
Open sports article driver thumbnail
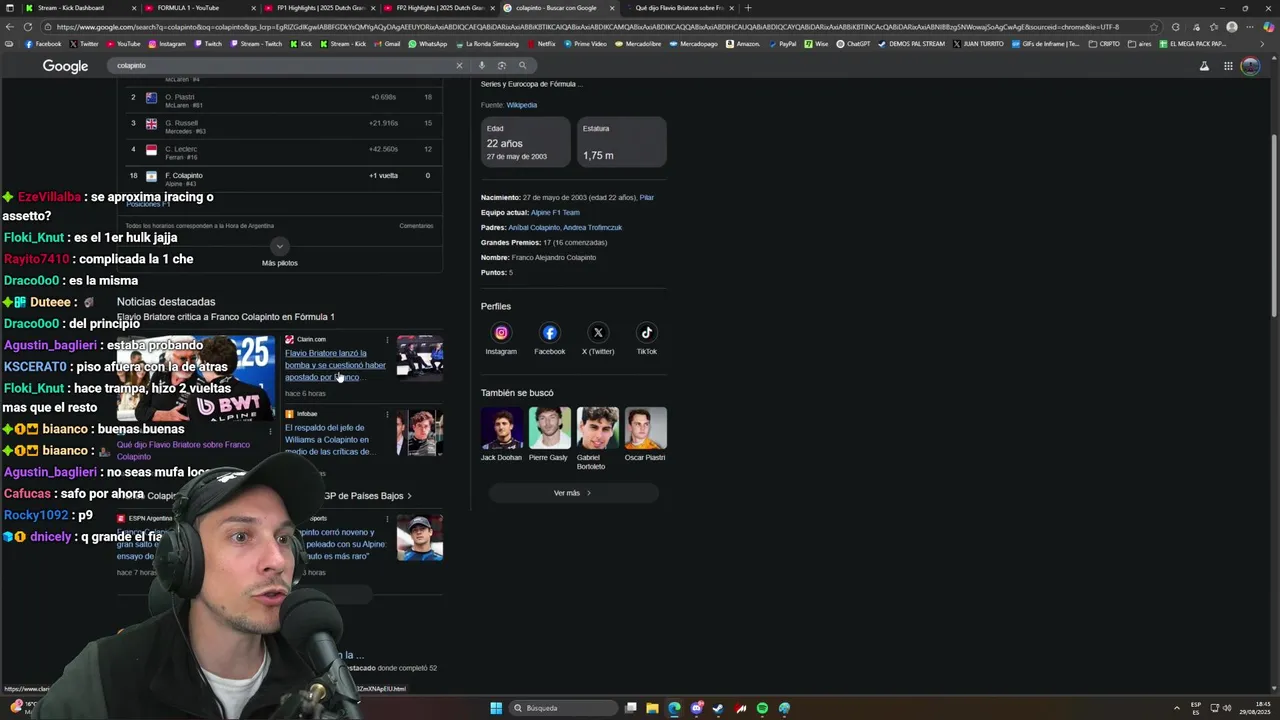(419, 537)
